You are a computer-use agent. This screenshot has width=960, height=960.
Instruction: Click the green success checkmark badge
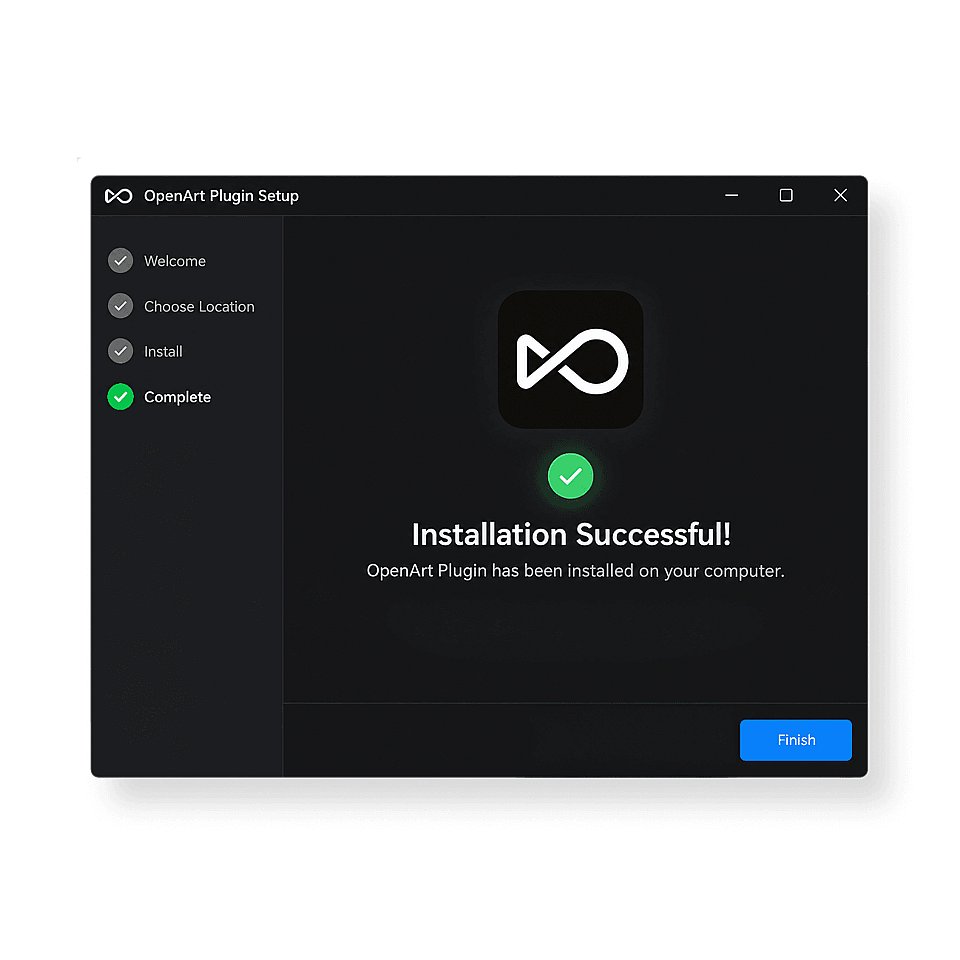click(571, 476)
